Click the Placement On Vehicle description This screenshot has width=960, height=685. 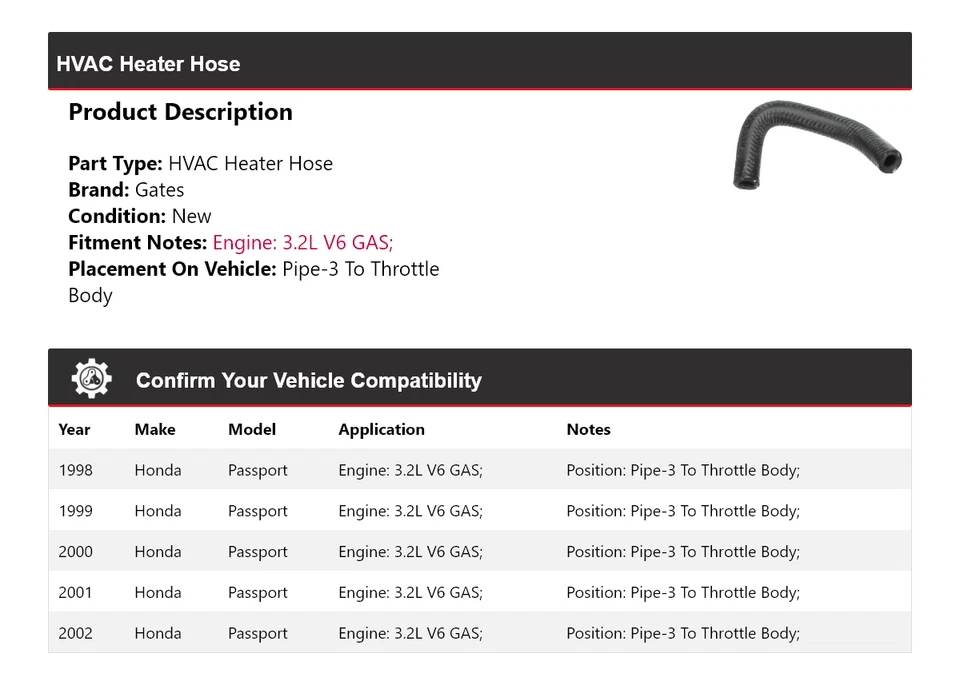[x=253, y=268]
